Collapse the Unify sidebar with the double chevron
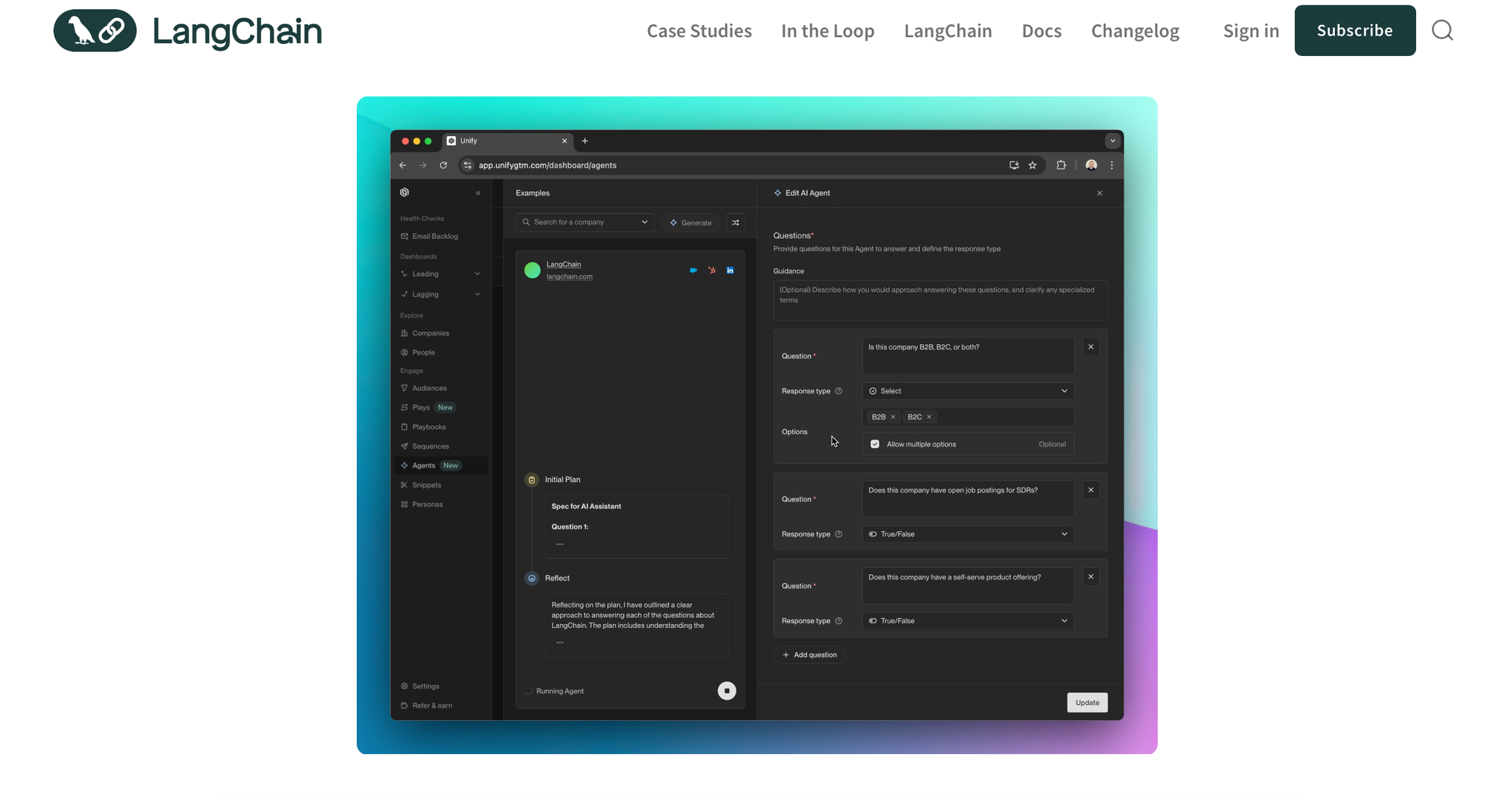Image resolution: width=1512 pixels, height=798 pixels. pyautogui.click(x=478, y=193)
